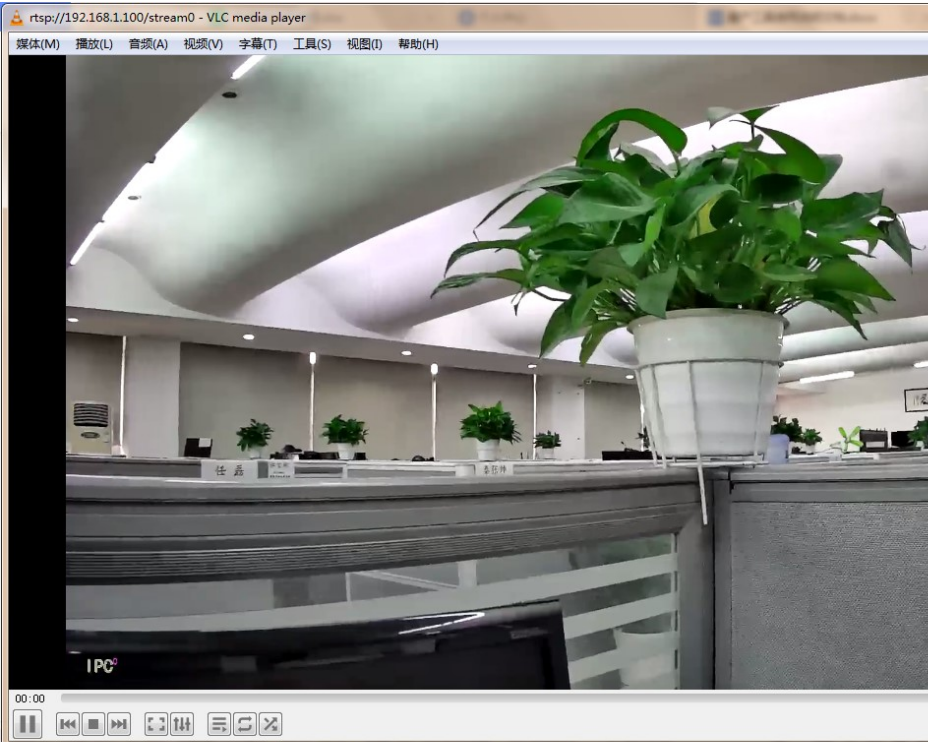Expand the 字幕(T) subtitle menu
Viewport: 928px width, 742px height.
(257, 44)
